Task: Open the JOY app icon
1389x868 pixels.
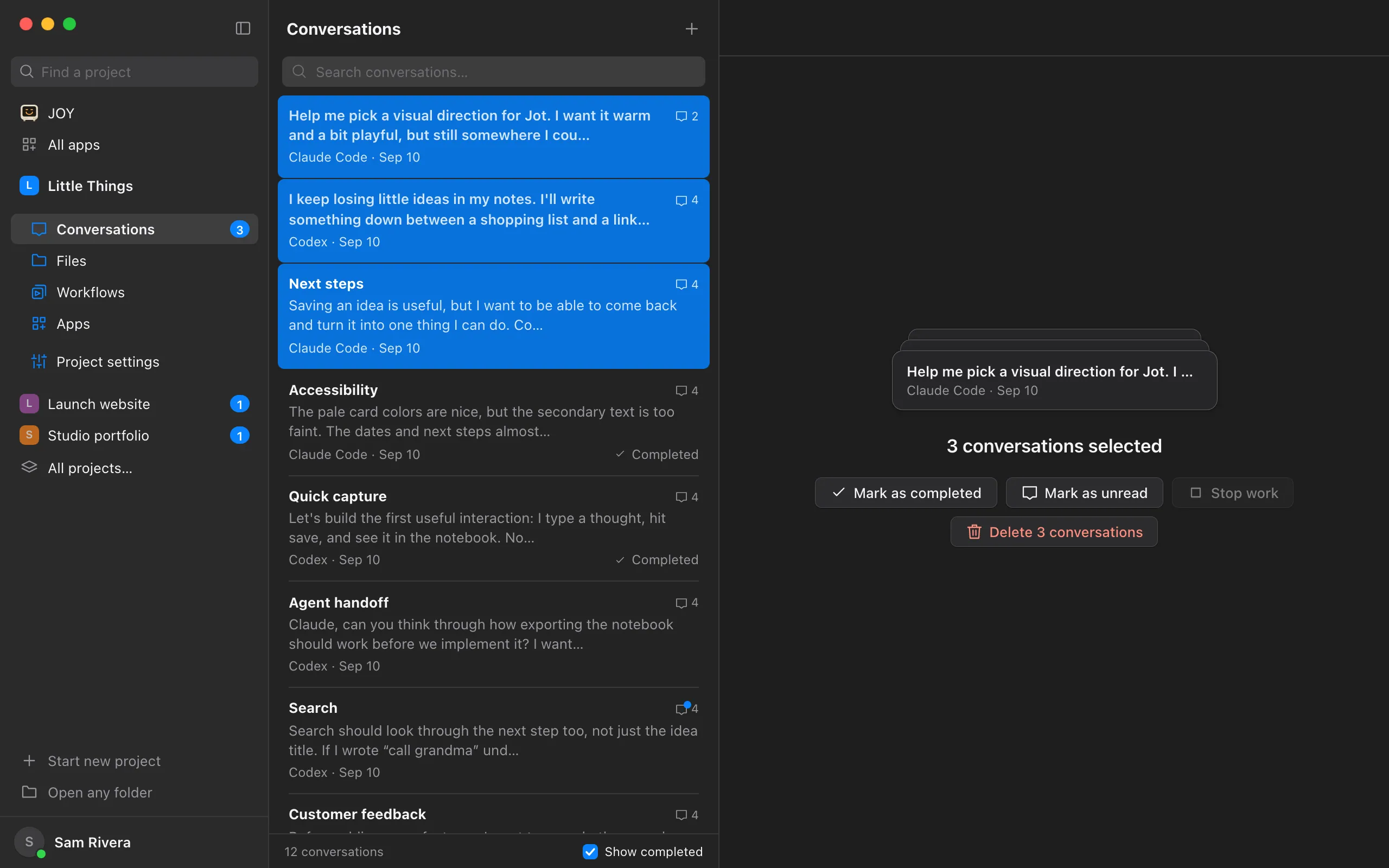Action: point(29,112)
